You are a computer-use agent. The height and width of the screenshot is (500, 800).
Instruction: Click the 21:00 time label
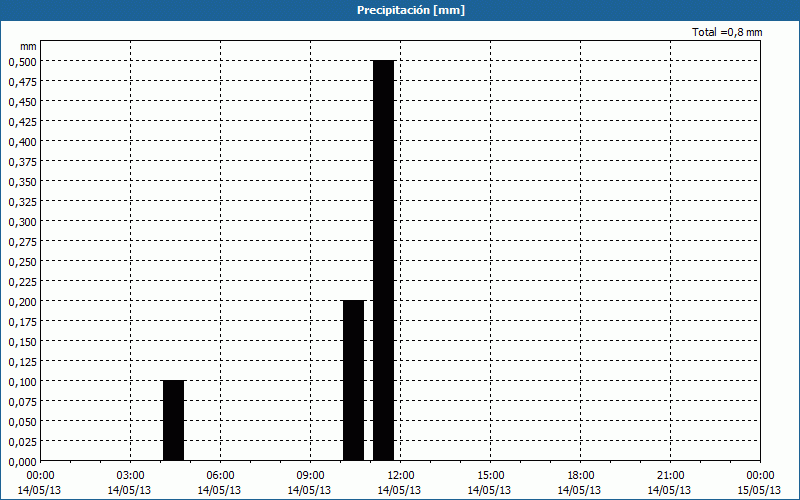tap(670, 476)
